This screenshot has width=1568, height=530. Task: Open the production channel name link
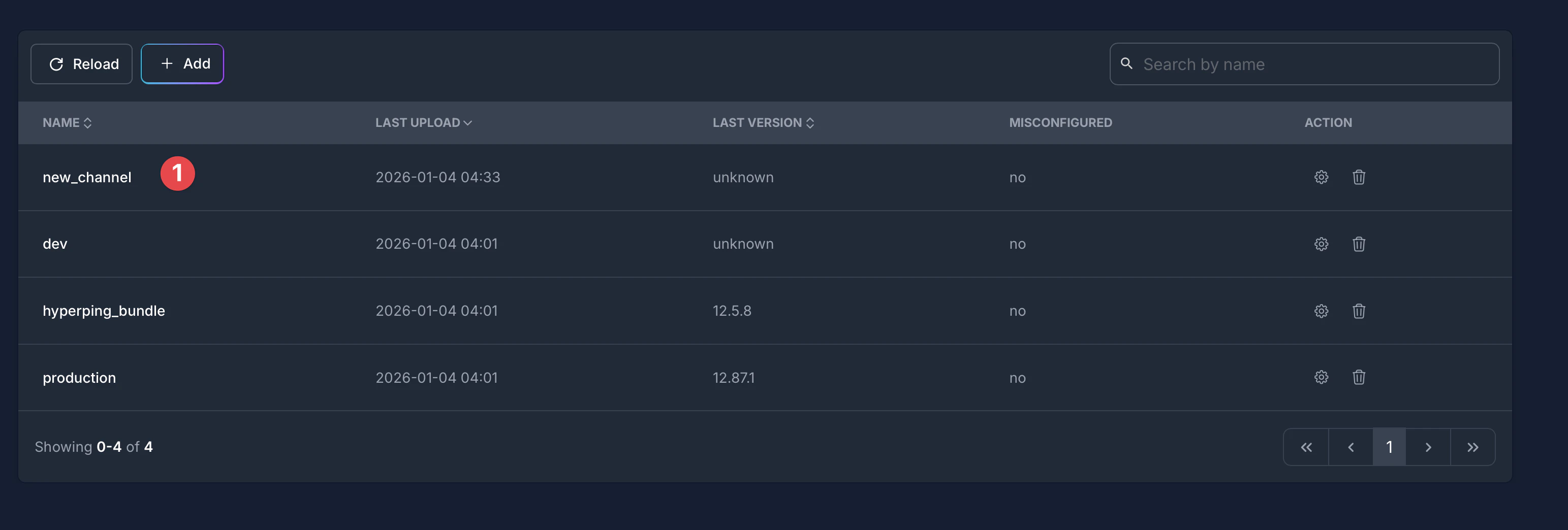pyautogui.click(x=79, y=378)
